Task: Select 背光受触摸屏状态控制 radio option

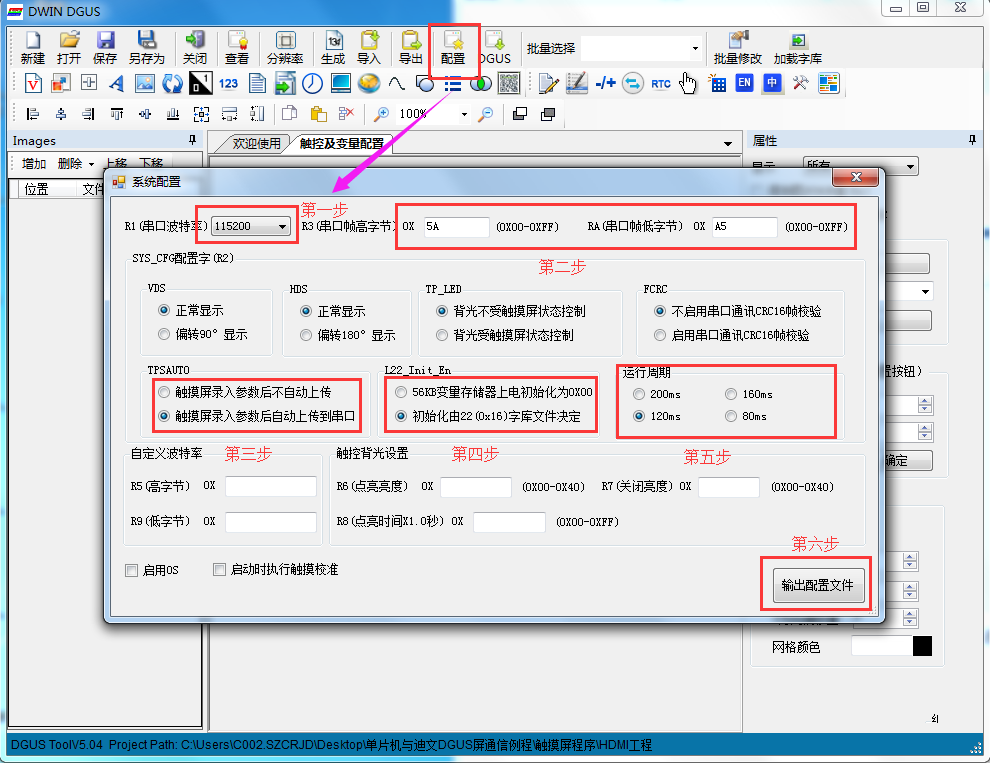Action: point(442,335)
